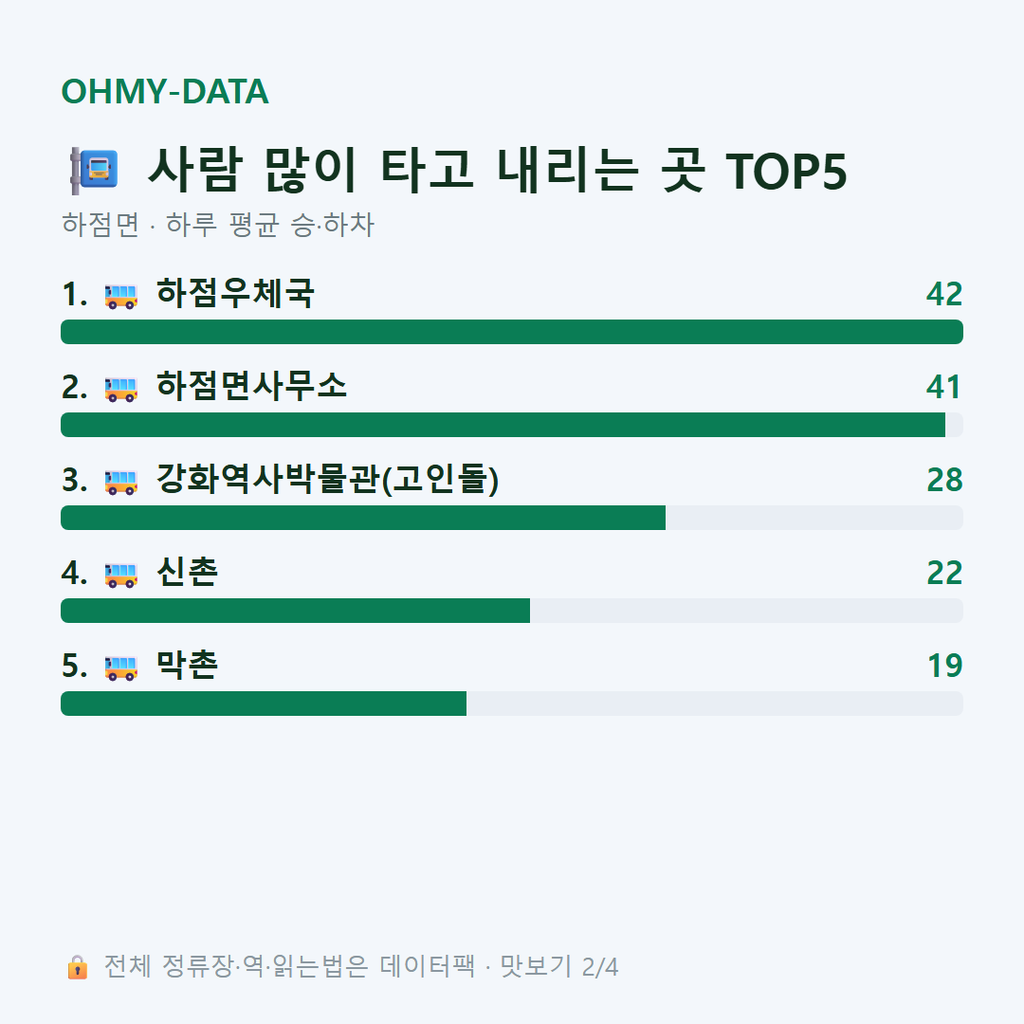Click the 하점우체국 full green bar
This screenshot has width=1024, height=1024.
[x=512, y=332]
